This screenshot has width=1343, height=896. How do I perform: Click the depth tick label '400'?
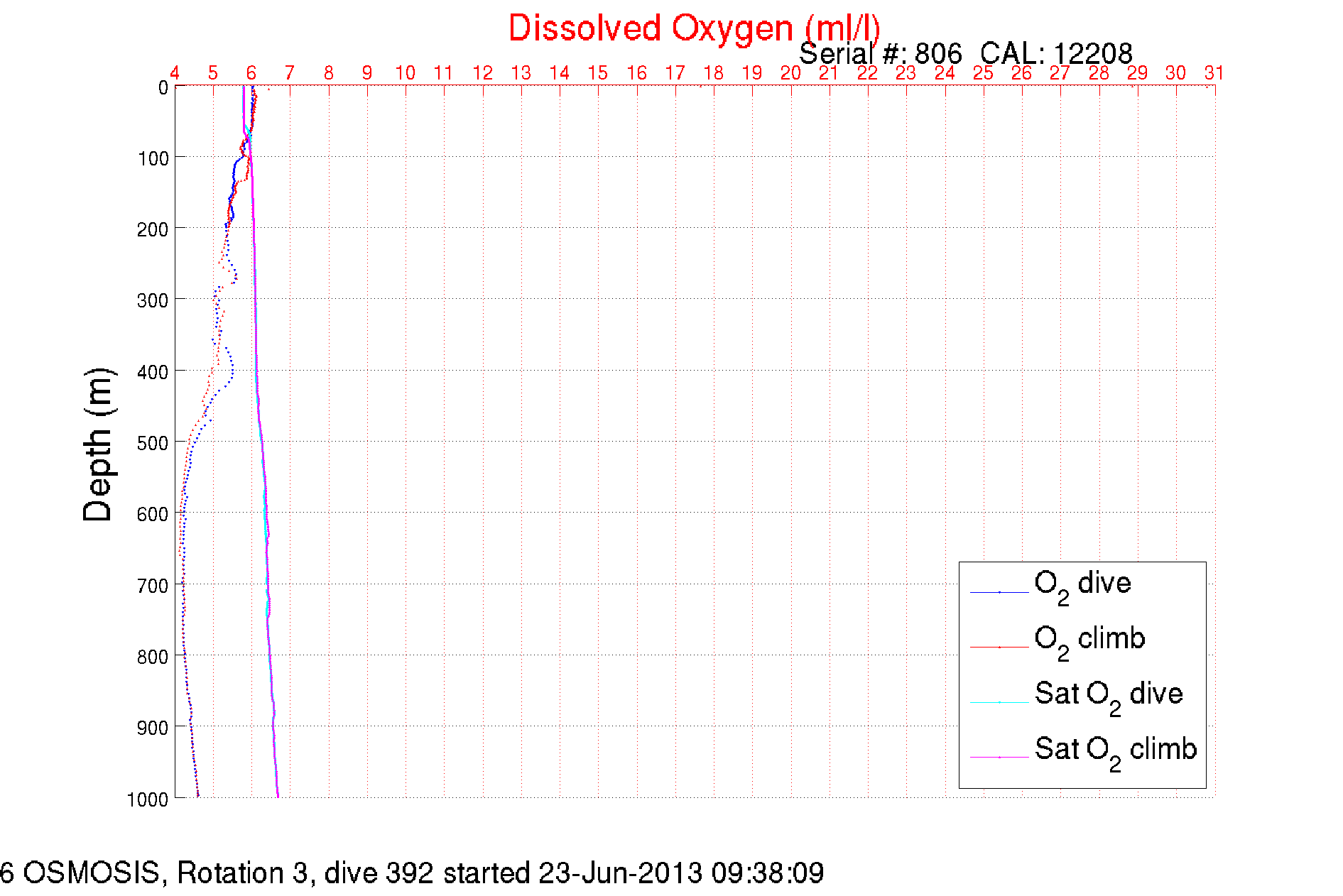153,372
